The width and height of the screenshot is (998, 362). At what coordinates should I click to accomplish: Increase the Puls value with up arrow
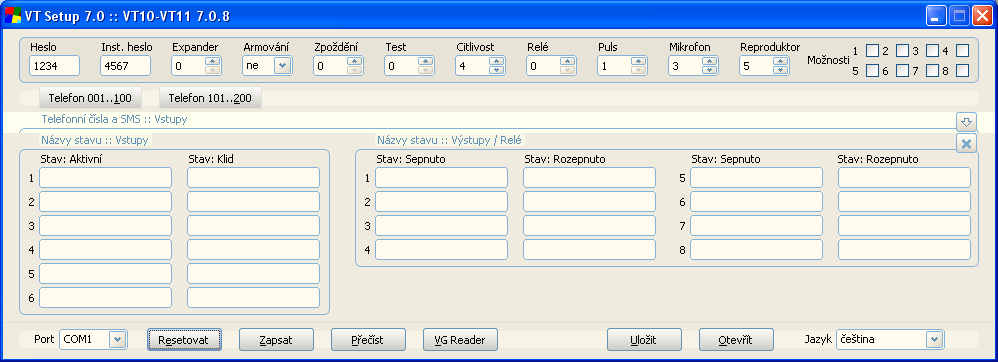638,62
